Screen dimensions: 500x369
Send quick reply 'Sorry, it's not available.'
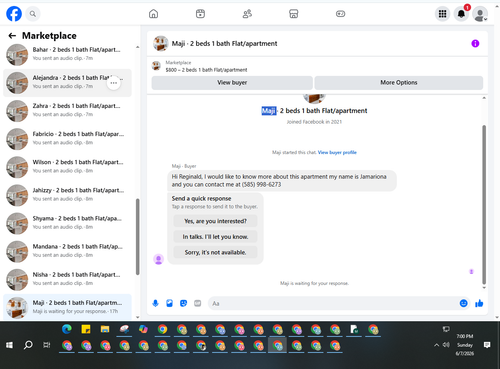pos(215,252)
